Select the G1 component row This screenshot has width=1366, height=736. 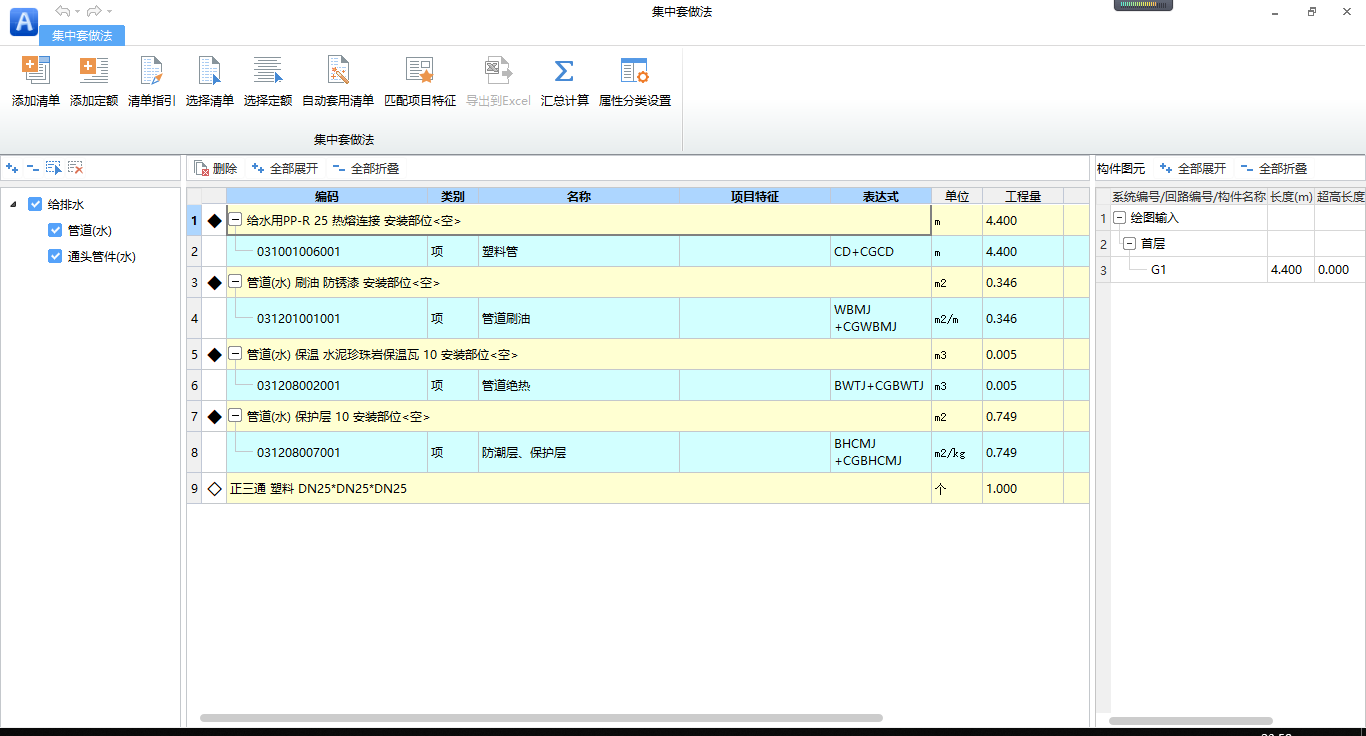(x=1230, y=270)
